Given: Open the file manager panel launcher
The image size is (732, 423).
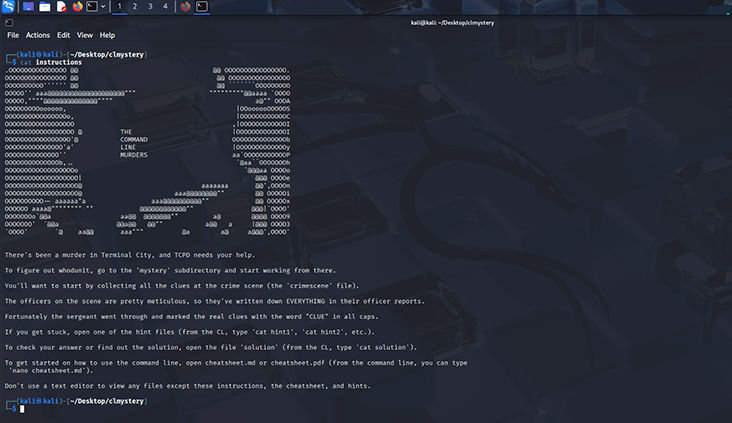Looking at the screenshot, I should pyautogui.click(x=45, y=7).
